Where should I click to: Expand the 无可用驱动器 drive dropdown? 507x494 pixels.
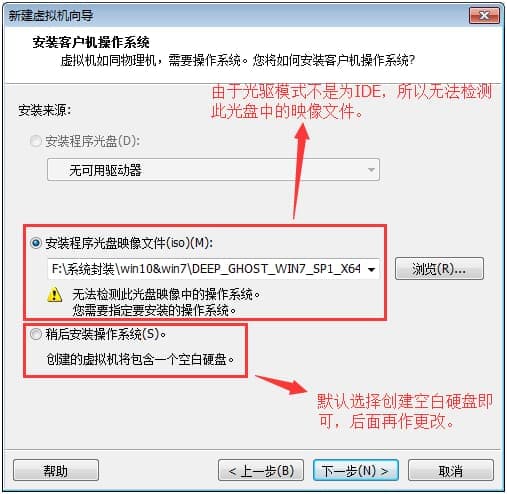[213, 170]
